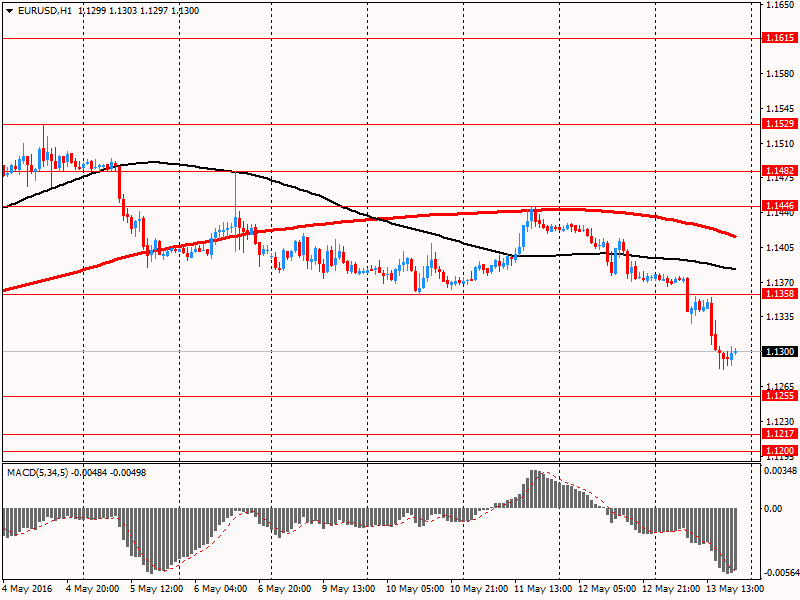Click the 12 May 21:00 time label
Screen dimensions: 800x600
tap(670, 589)
